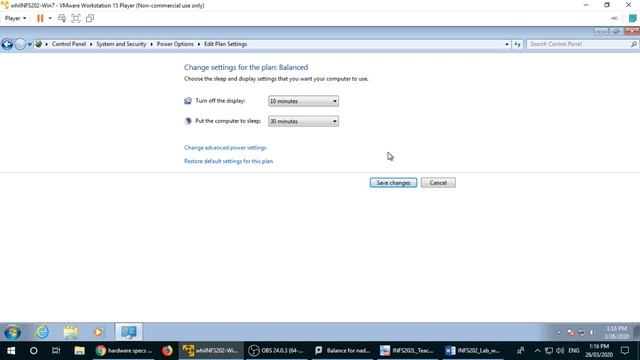Open Windows 7 Start orb
Image resolution: width=640 pixels, height=360 pixels.
[x=12, y=332]
